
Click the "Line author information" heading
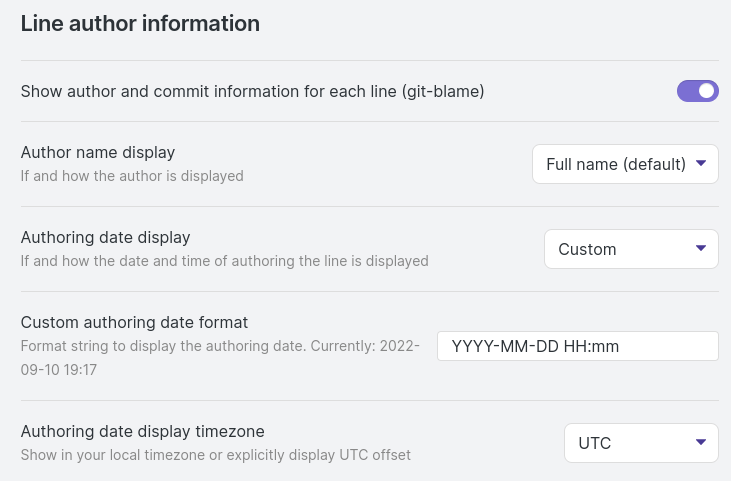(x=140, y=24)
